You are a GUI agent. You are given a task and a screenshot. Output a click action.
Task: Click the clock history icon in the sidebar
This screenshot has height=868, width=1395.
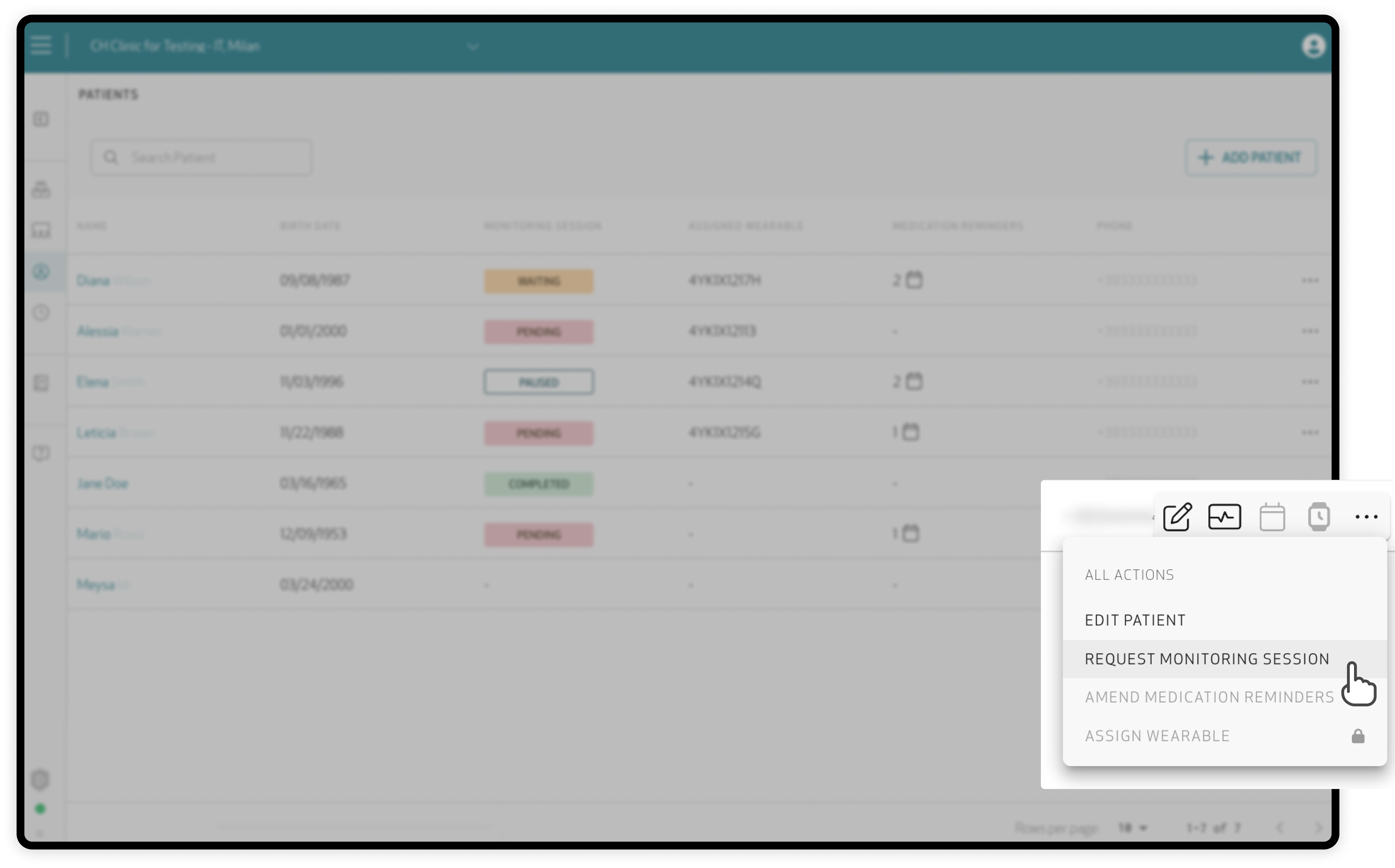41,313
